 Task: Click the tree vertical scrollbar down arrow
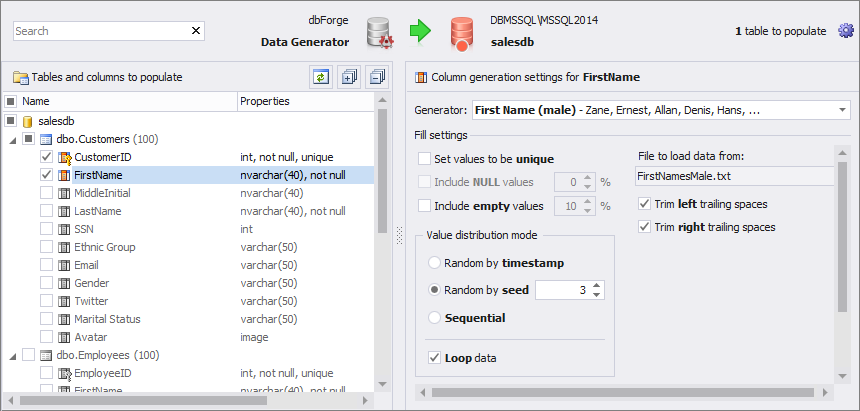[x=382, y=384]
